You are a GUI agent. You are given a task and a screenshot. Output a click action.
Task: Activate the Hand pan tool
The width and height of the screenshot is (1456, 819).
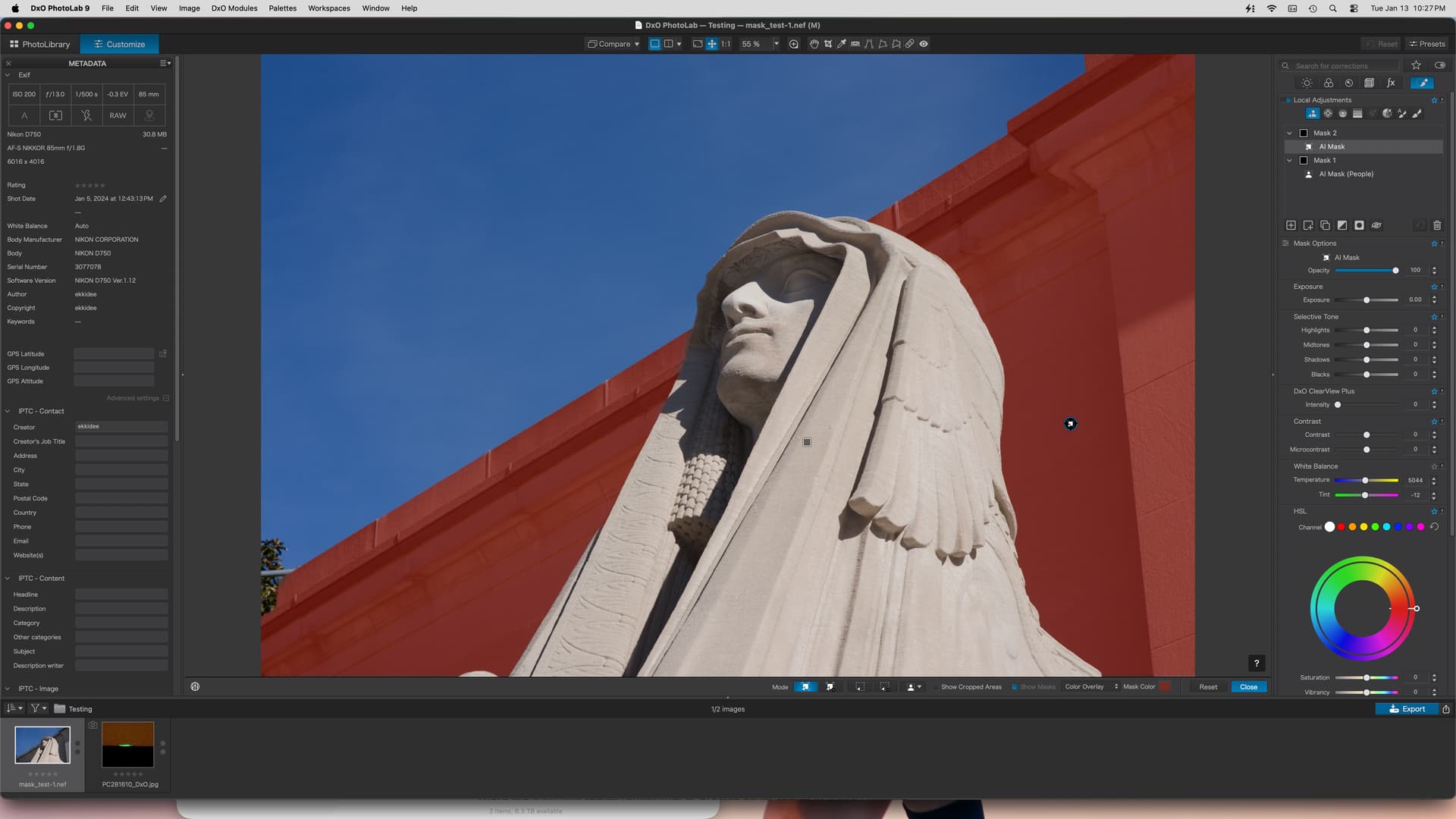pos(814,44)
